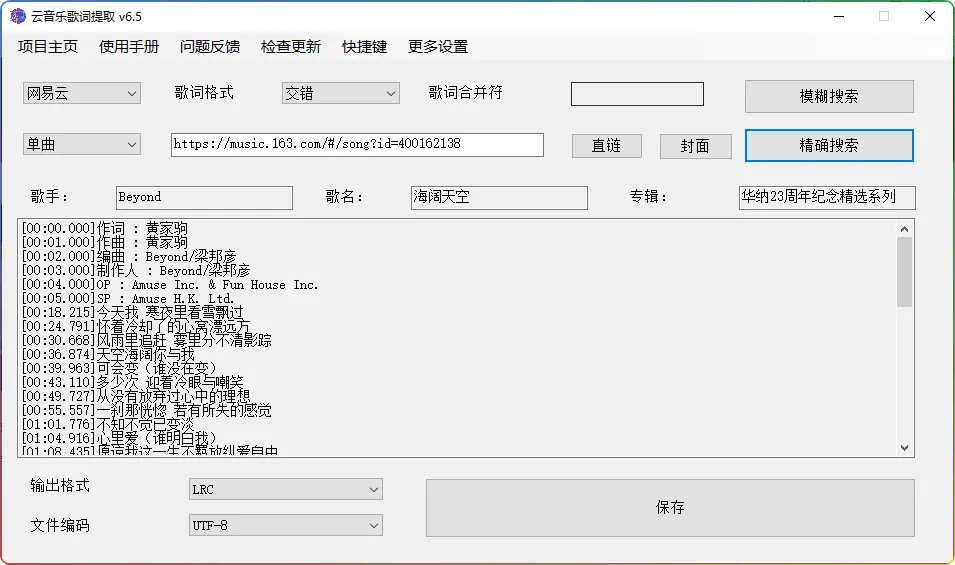Open the 快捷键 menu
The image size is (955, 565).
click(364, 47)
